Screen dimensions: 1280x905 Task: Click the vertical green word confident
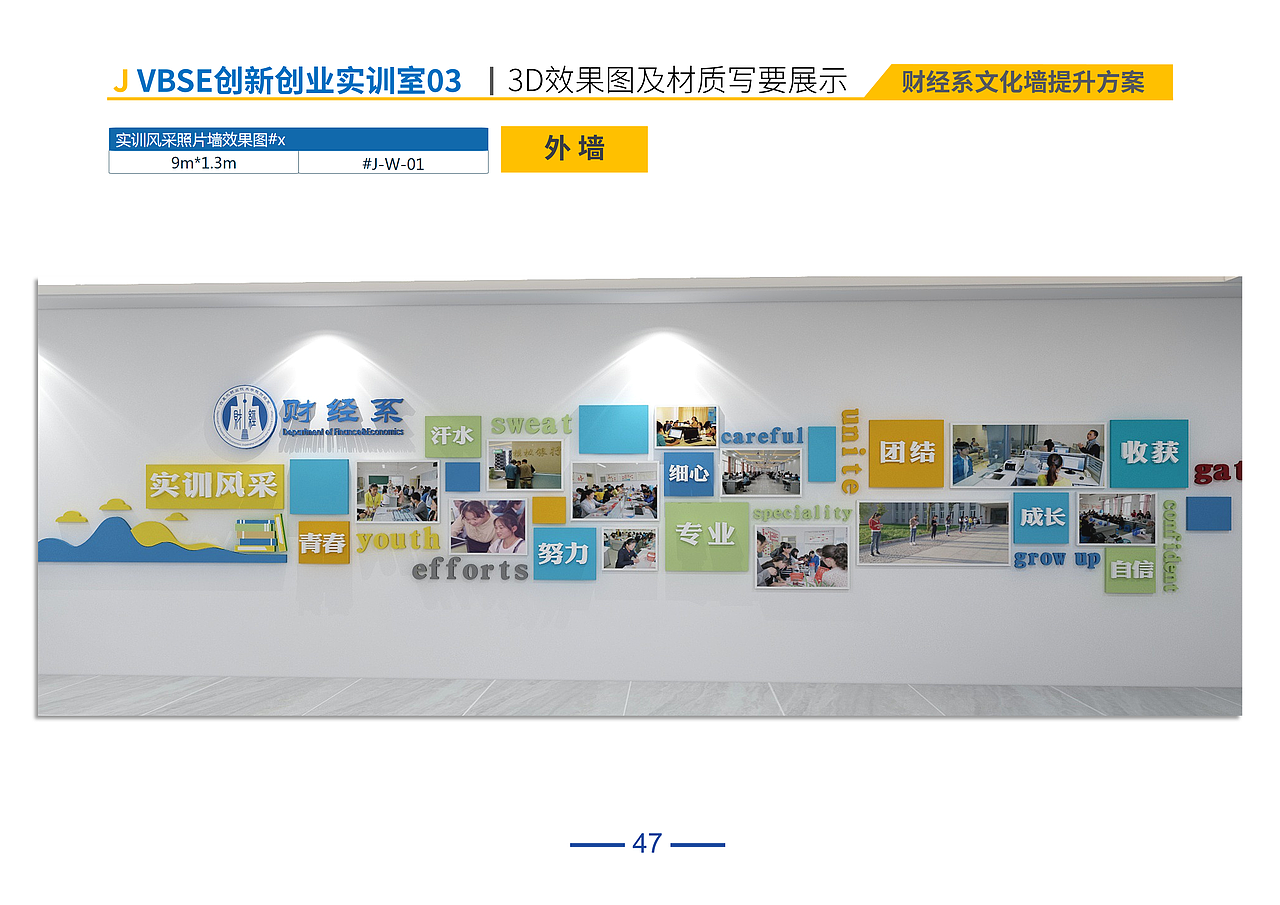(1169, 545)
